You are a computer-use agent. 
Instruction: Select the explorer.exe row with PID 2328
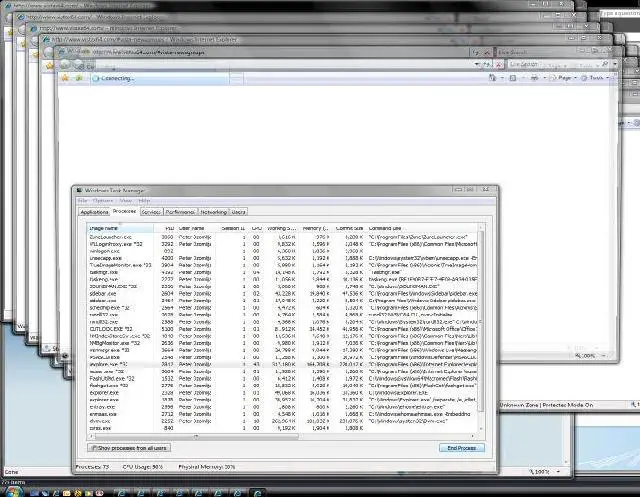(282, 393)
